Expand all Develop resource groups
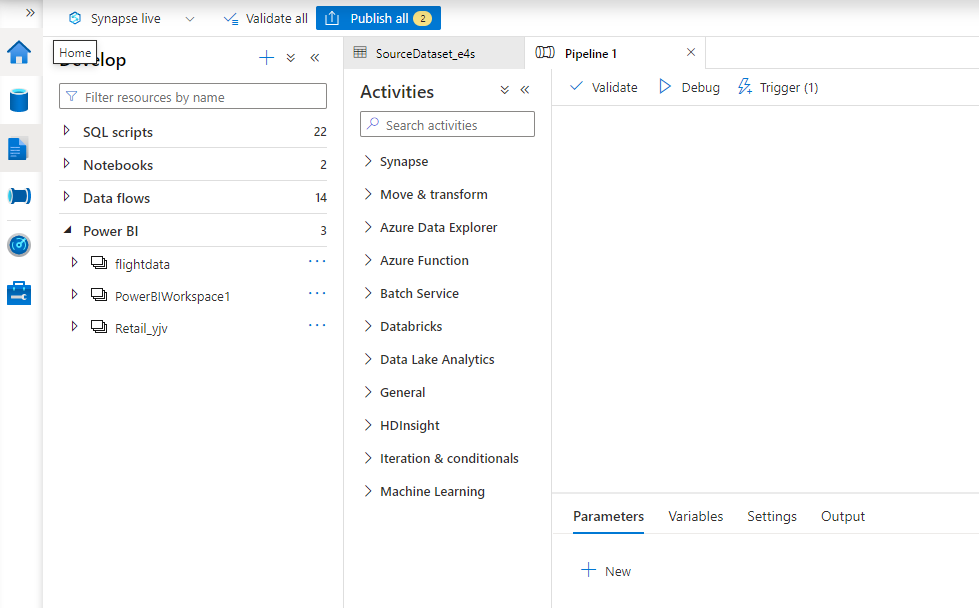Screen dimensions: 979x608 pyautogui.click(x=291, y=58)
